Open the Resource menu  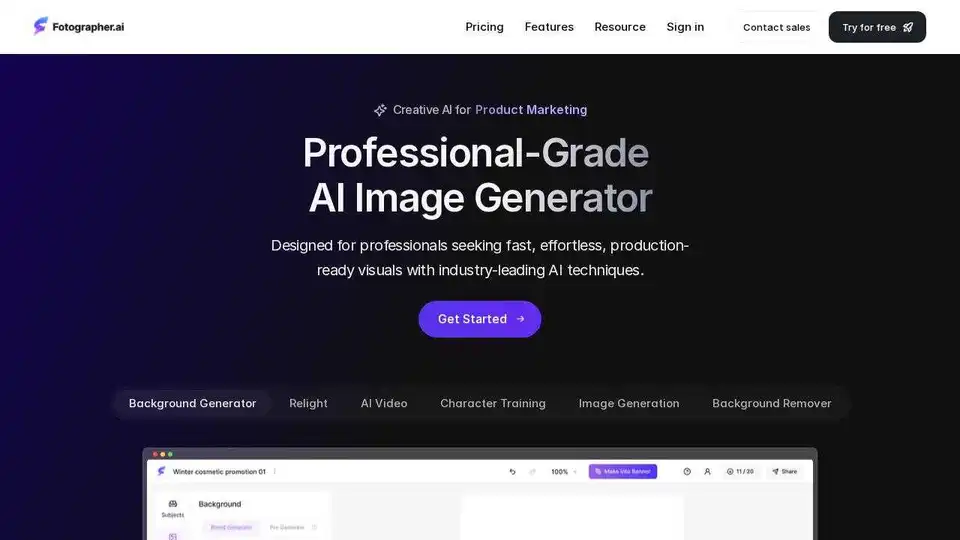(620, 27)
